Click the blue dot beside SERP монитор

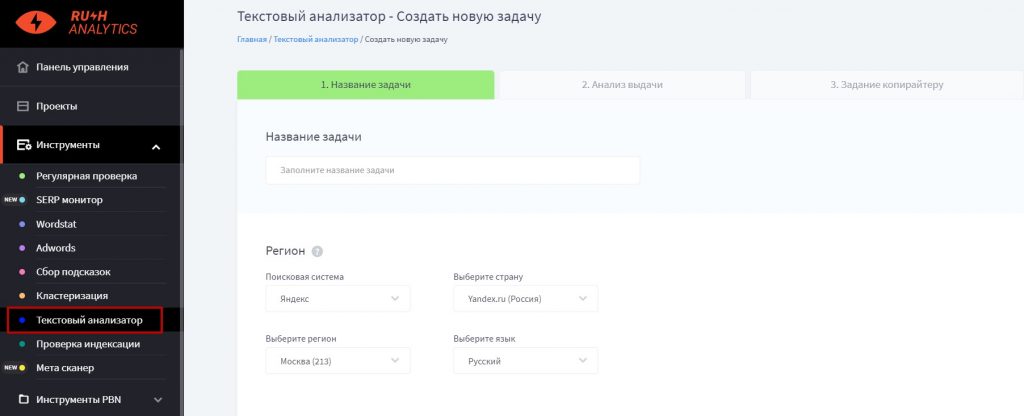(x=22, y=200)
